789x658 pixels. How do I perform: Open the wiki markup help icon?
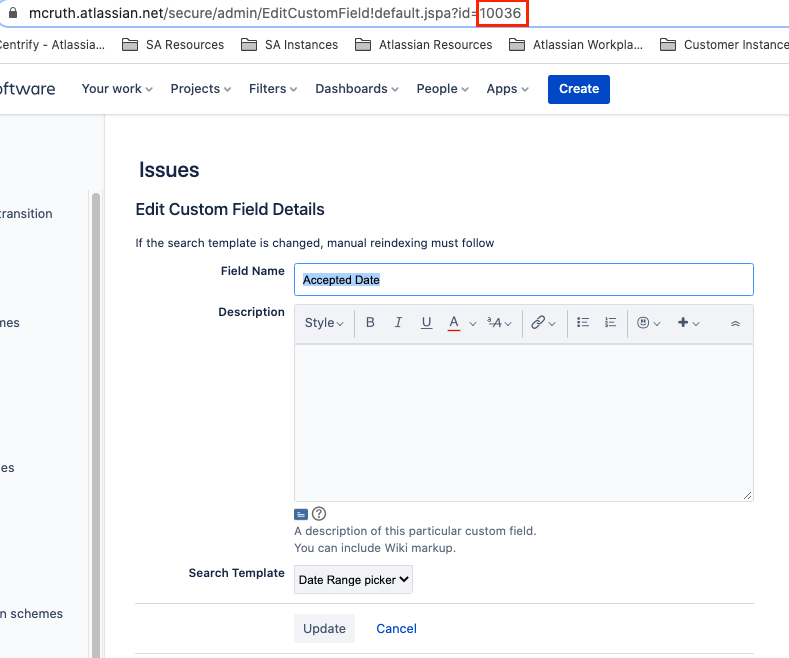319,514
